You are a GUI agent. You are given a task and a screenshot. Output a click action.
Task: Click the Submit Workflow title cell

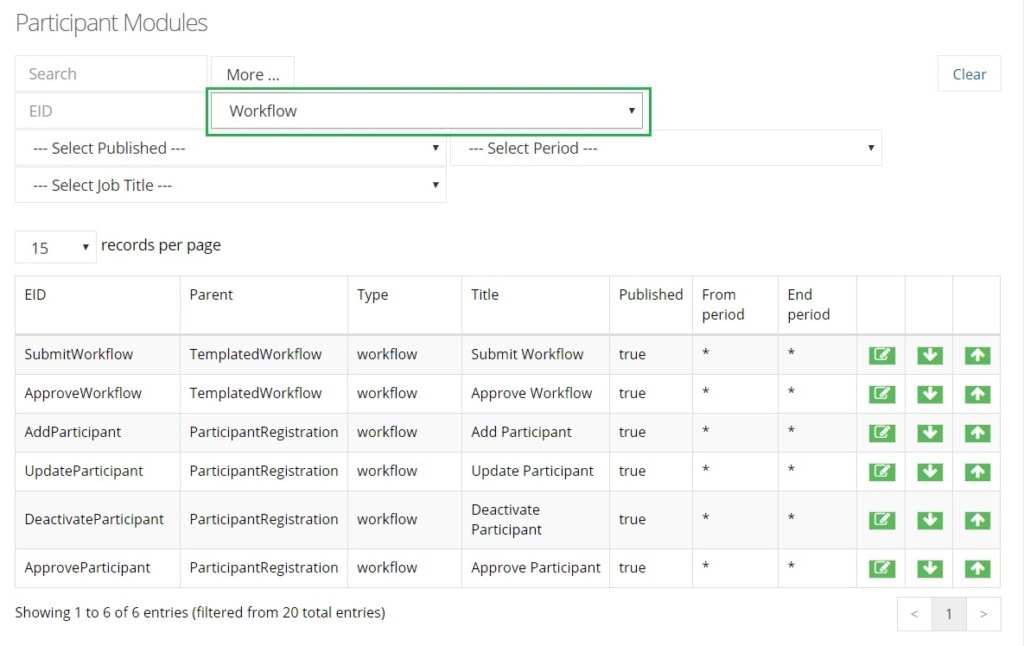click(x=536, y=355)
